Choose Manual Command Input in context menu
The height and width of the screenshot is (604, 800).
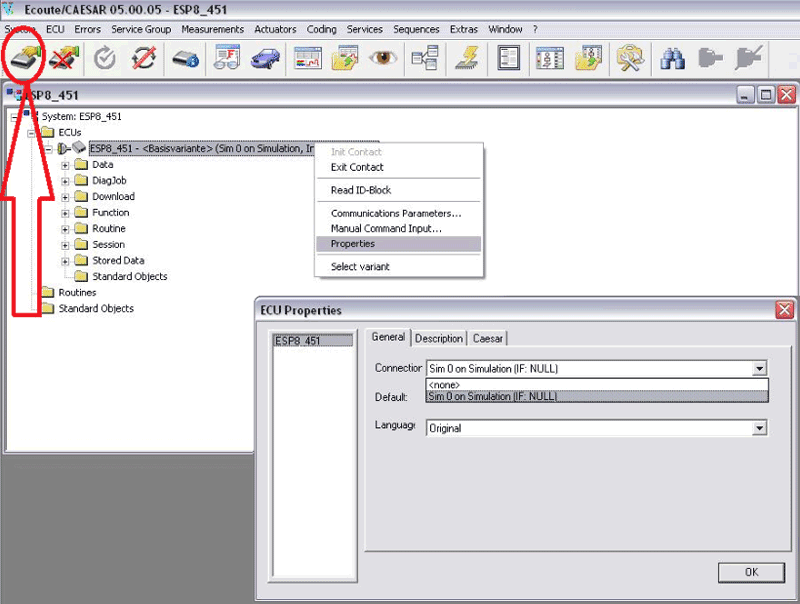point(398,229)
